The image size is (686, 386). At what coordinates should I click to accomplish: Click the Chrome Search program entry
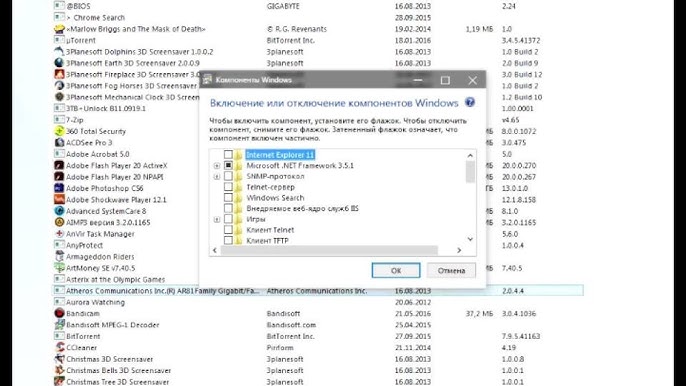tap(95, 18)
